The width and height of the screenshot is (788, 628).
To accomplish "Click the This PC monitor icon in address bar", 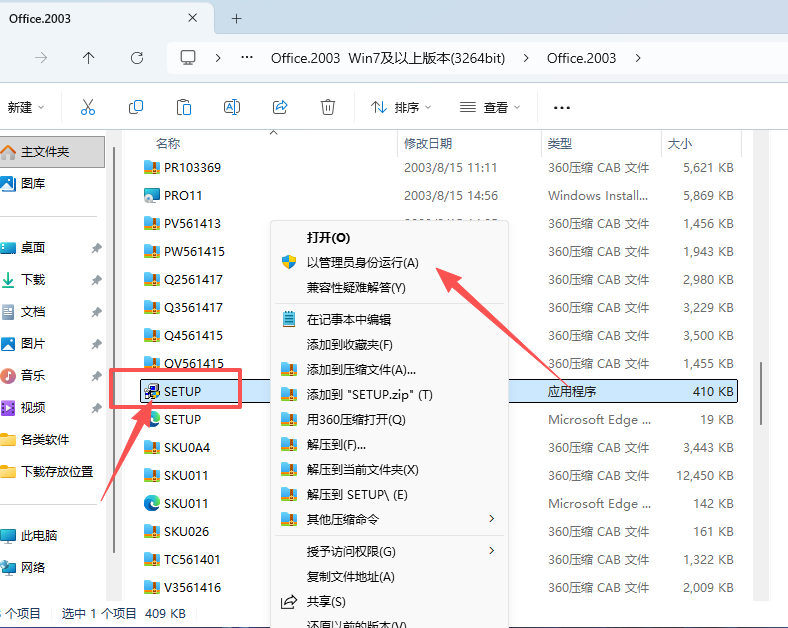I will 188,58.
